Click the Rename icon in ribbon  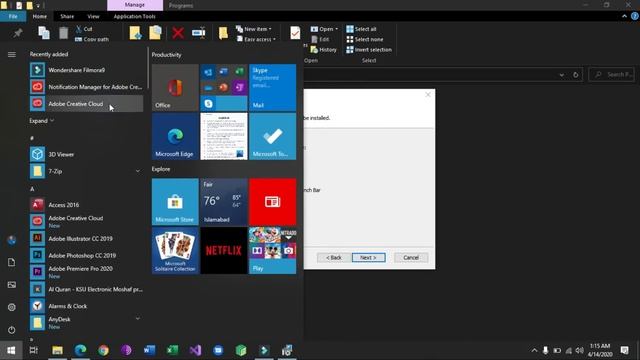pyautogui.click(x=199, y=33)
